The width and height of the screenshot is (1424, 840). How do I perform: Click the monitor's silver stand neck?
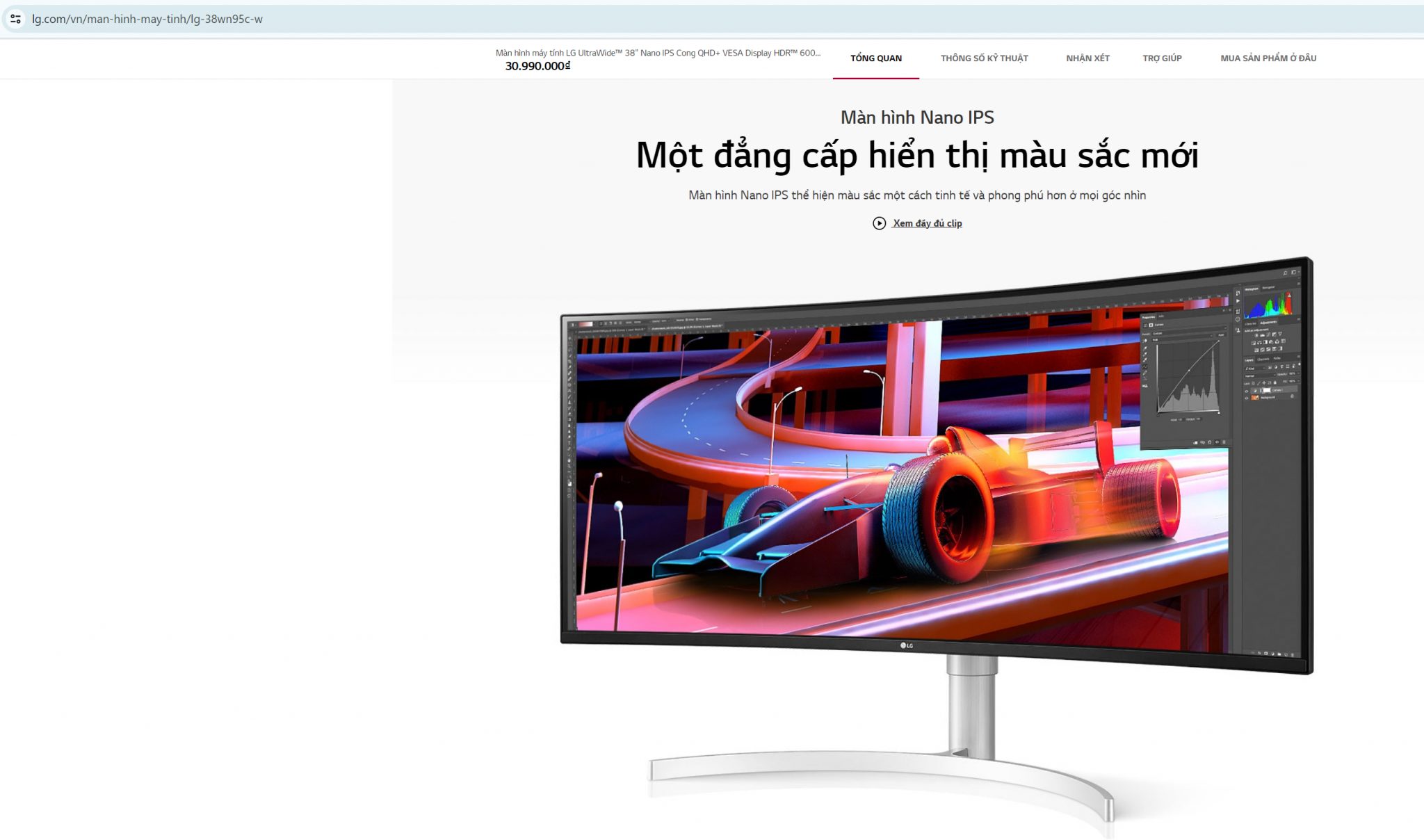click(x=971, y=706)
